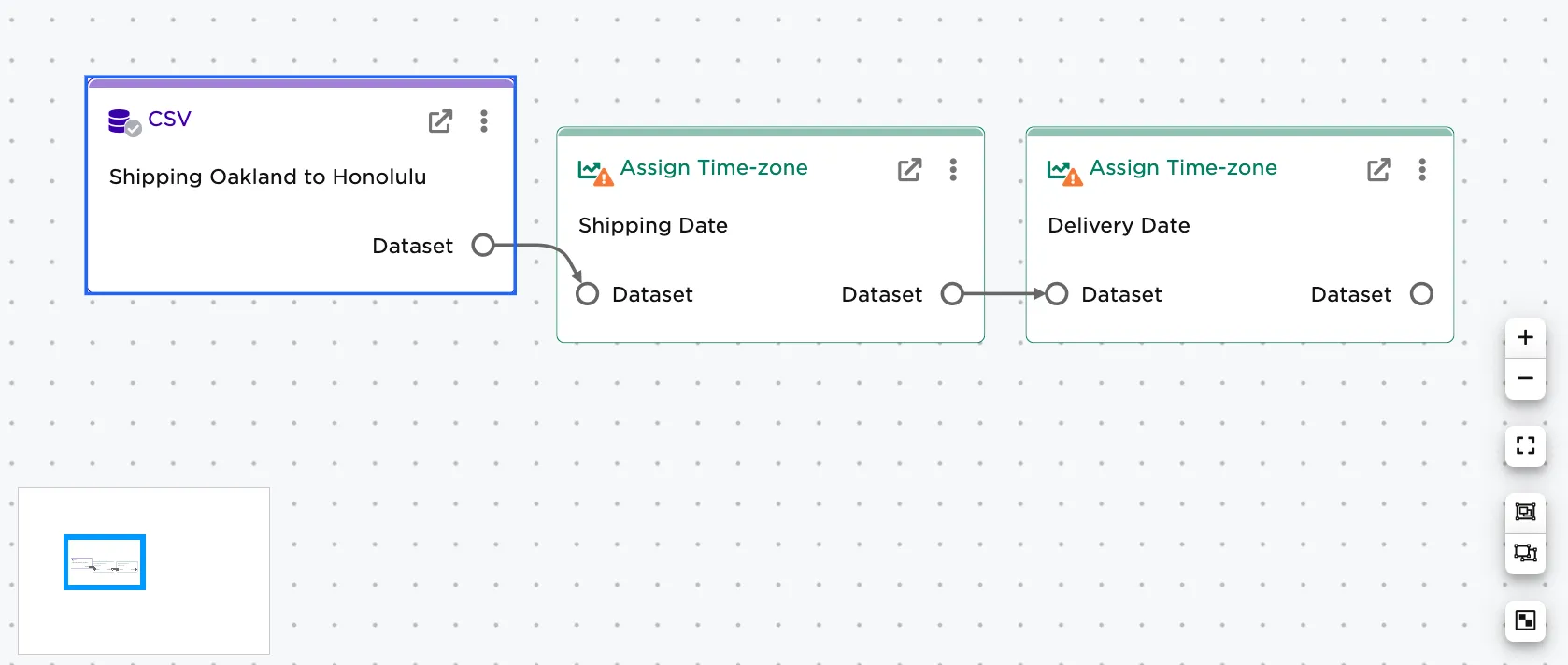Screen dimensions: 1568x665
Task: Toggle the minimap visibility button
Action: point(1525,621)
